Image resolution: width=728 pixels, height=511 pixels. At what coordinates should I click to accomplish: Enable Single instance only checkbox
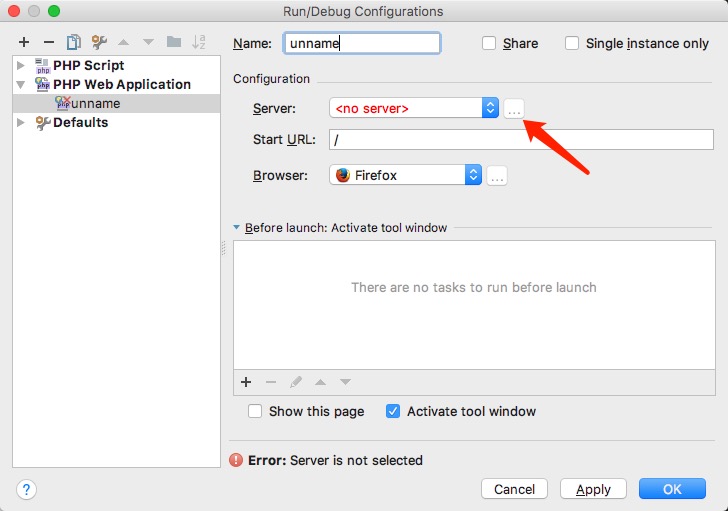coord(572,43)
